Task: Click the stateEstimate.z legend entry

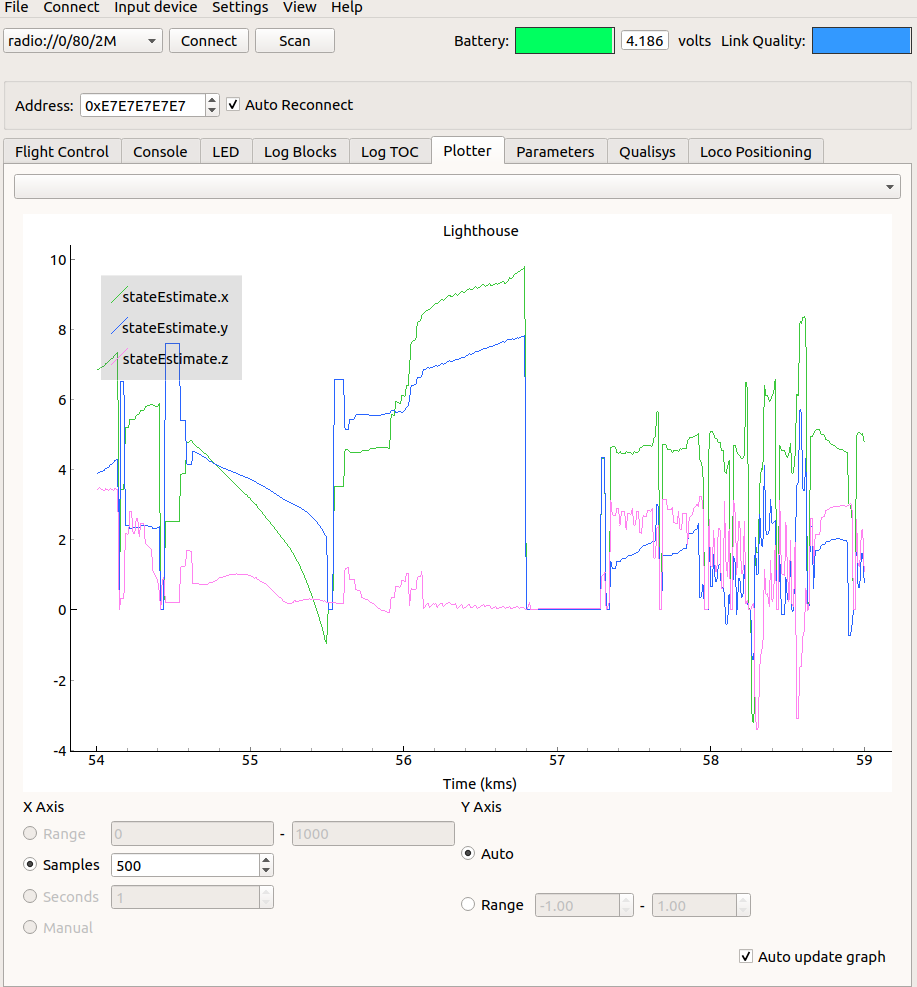Action: pyautogui.click(x=175, y=359)
